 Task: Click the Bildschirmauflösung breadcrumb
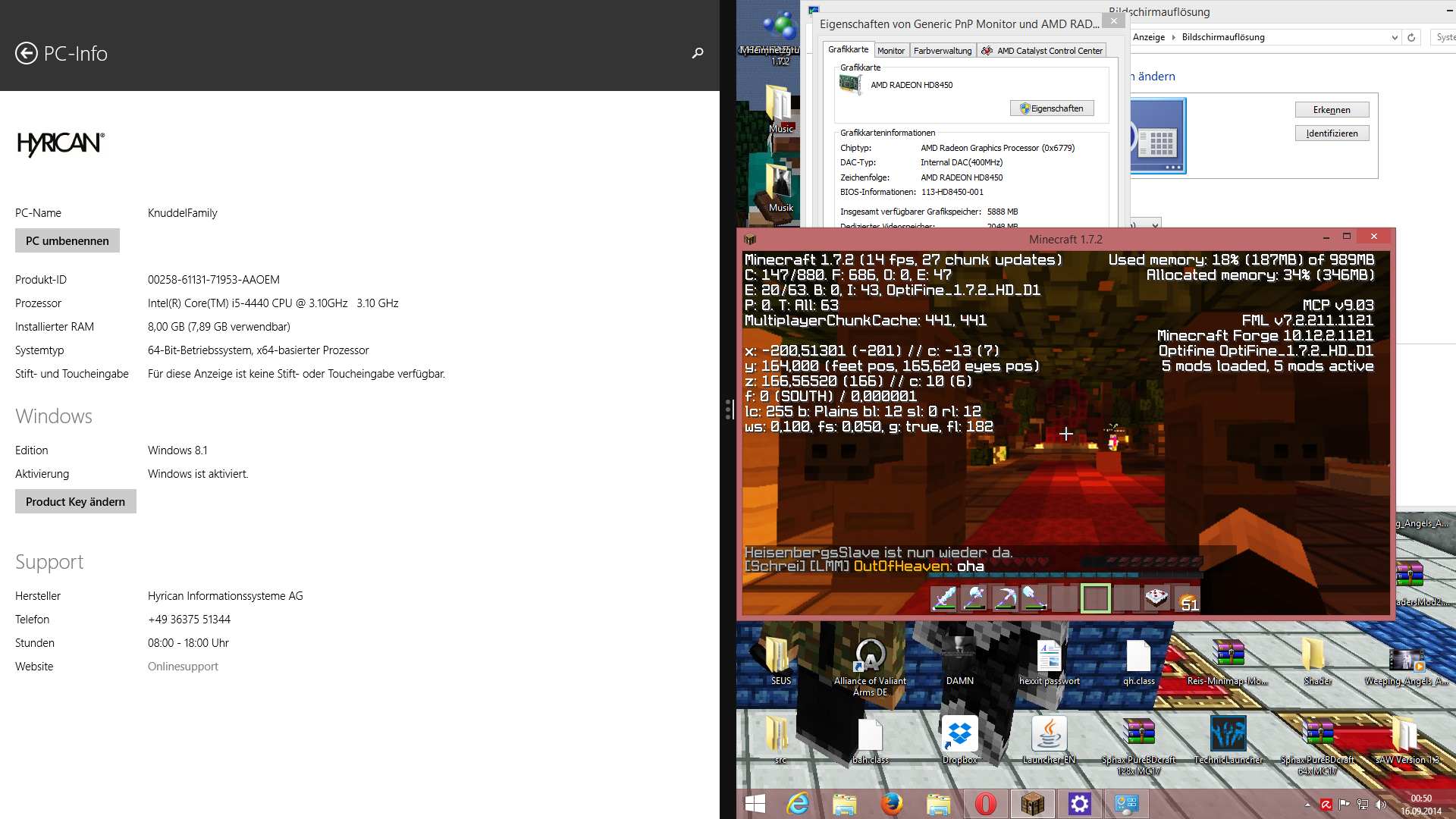[x=1223, y=37]
